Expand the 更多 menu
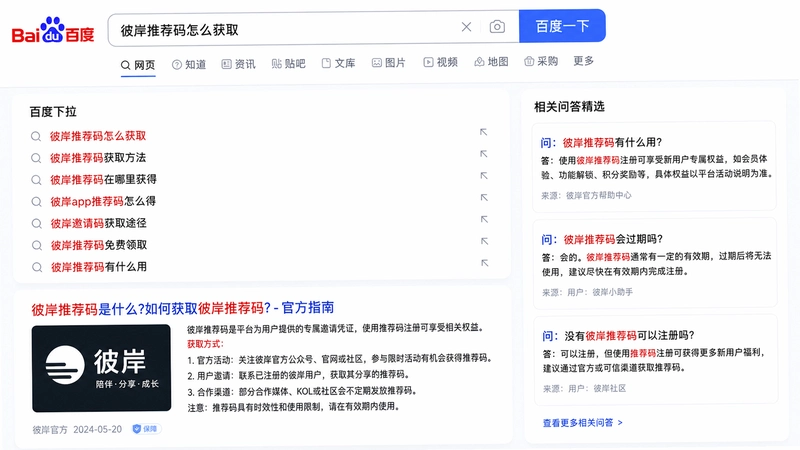 point(584,61)
